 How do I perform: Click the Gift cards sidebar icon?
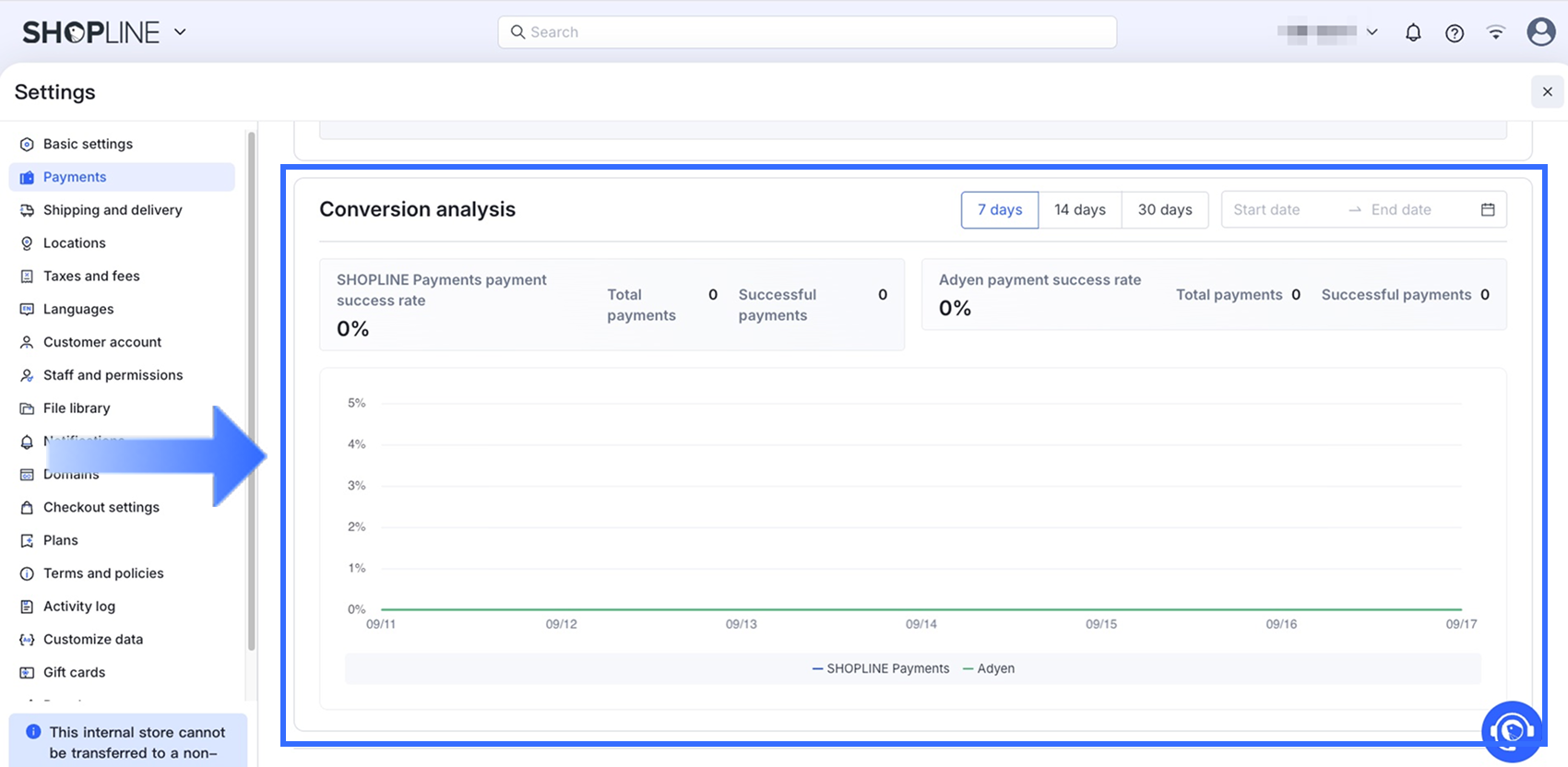point(27,673)
